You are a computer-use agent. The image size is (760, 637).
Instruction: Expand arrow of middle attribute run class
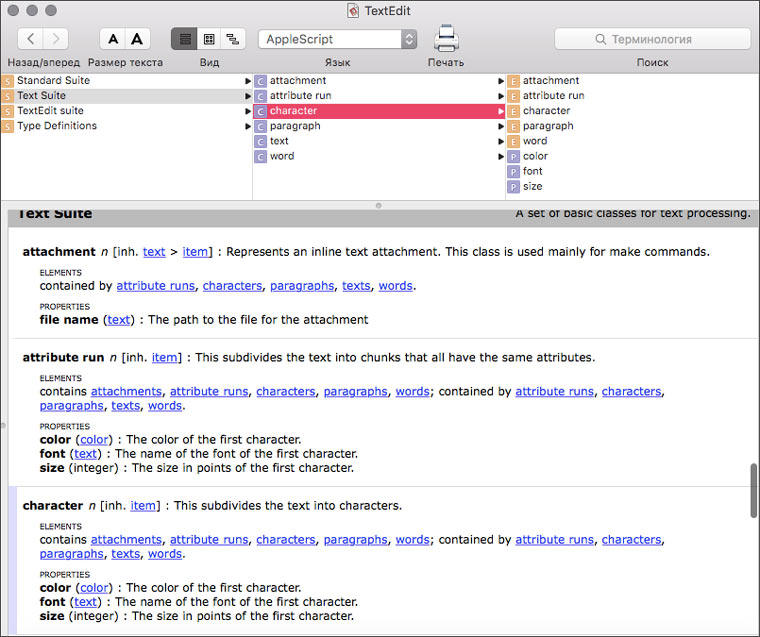coord(501,96)
